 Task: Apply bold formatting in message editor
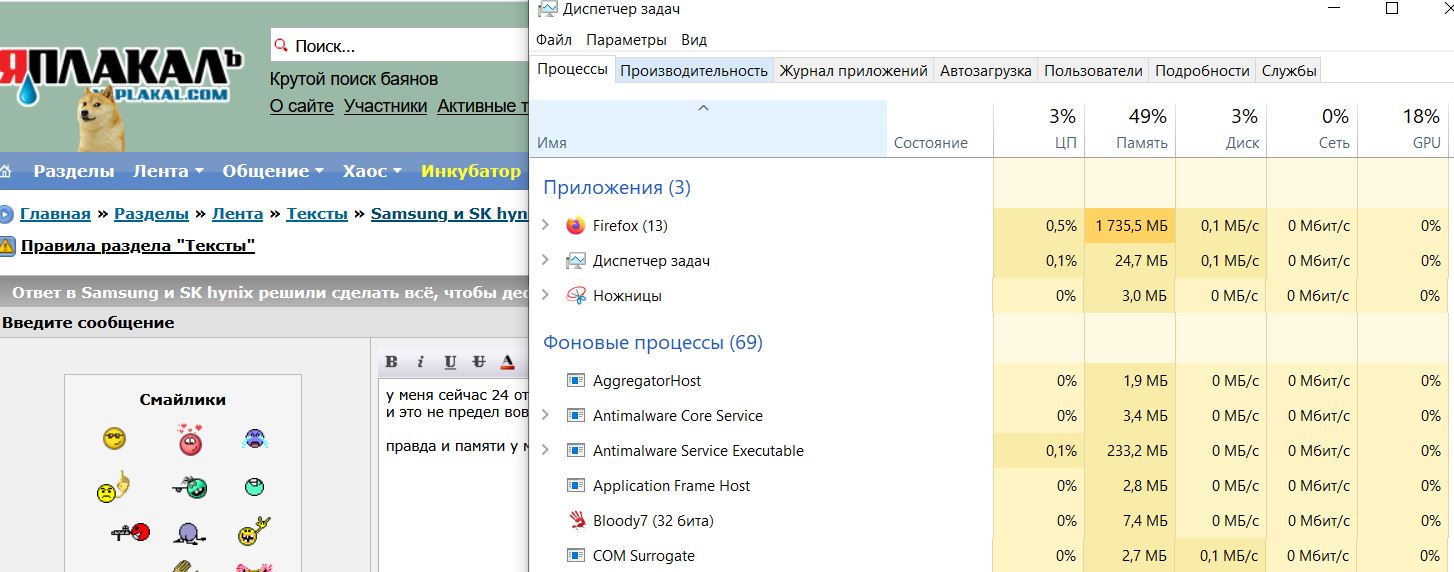392,362
